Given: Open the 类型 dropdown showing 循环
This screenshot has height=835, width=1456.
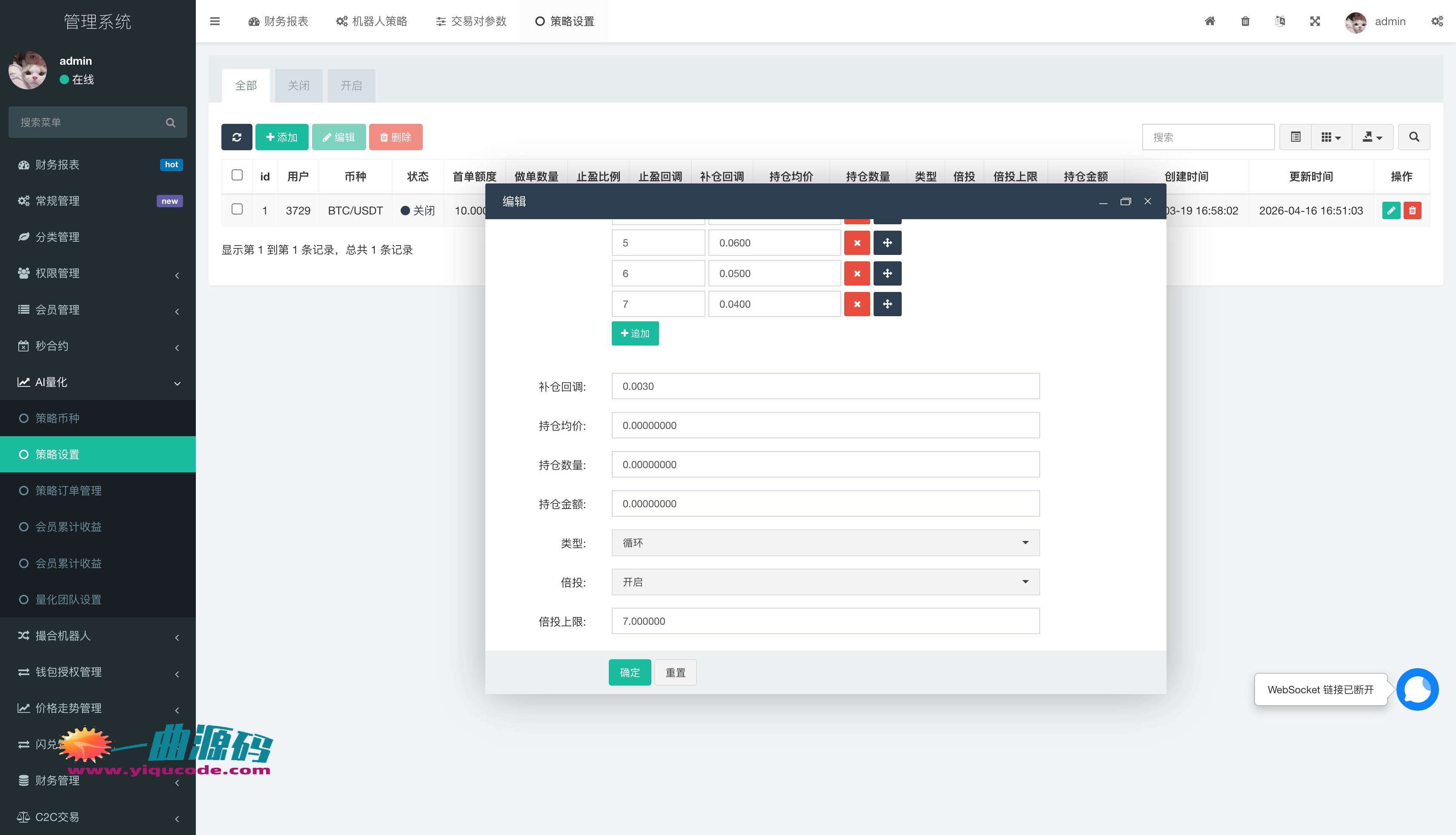Looking at the screenshot, I should pyautogui.click(x=825, y=543).
